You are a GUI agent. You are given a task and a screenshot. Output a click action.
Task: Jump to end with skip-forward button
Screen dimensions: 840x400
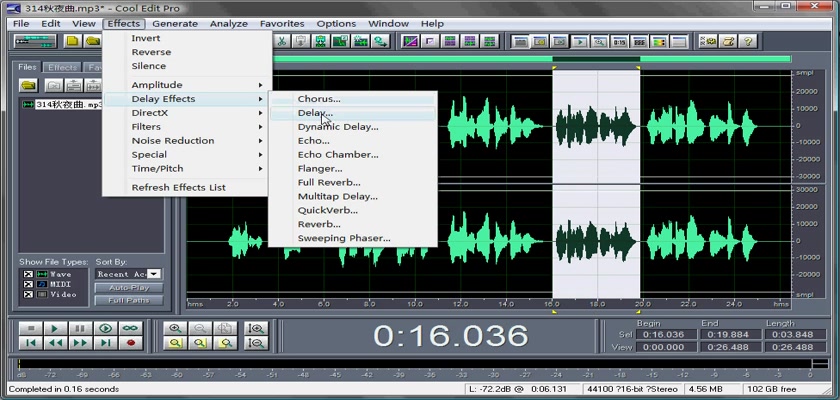coord(106,343)
